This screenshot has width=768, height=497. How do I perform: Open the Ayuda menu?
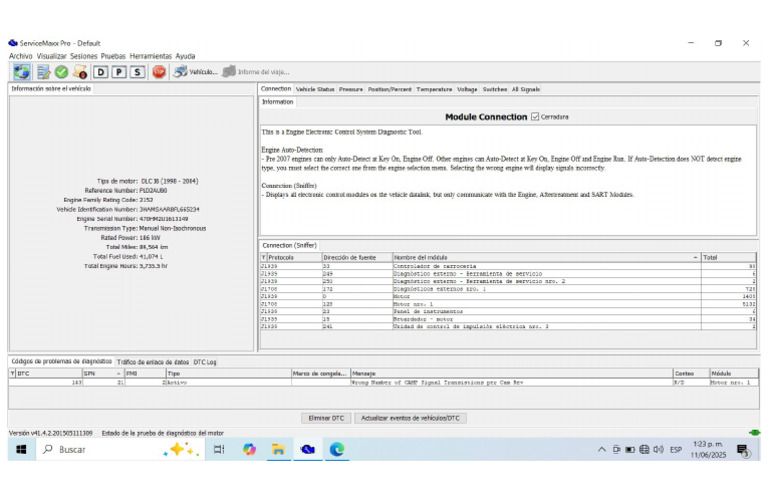click(x=185, y=56)
